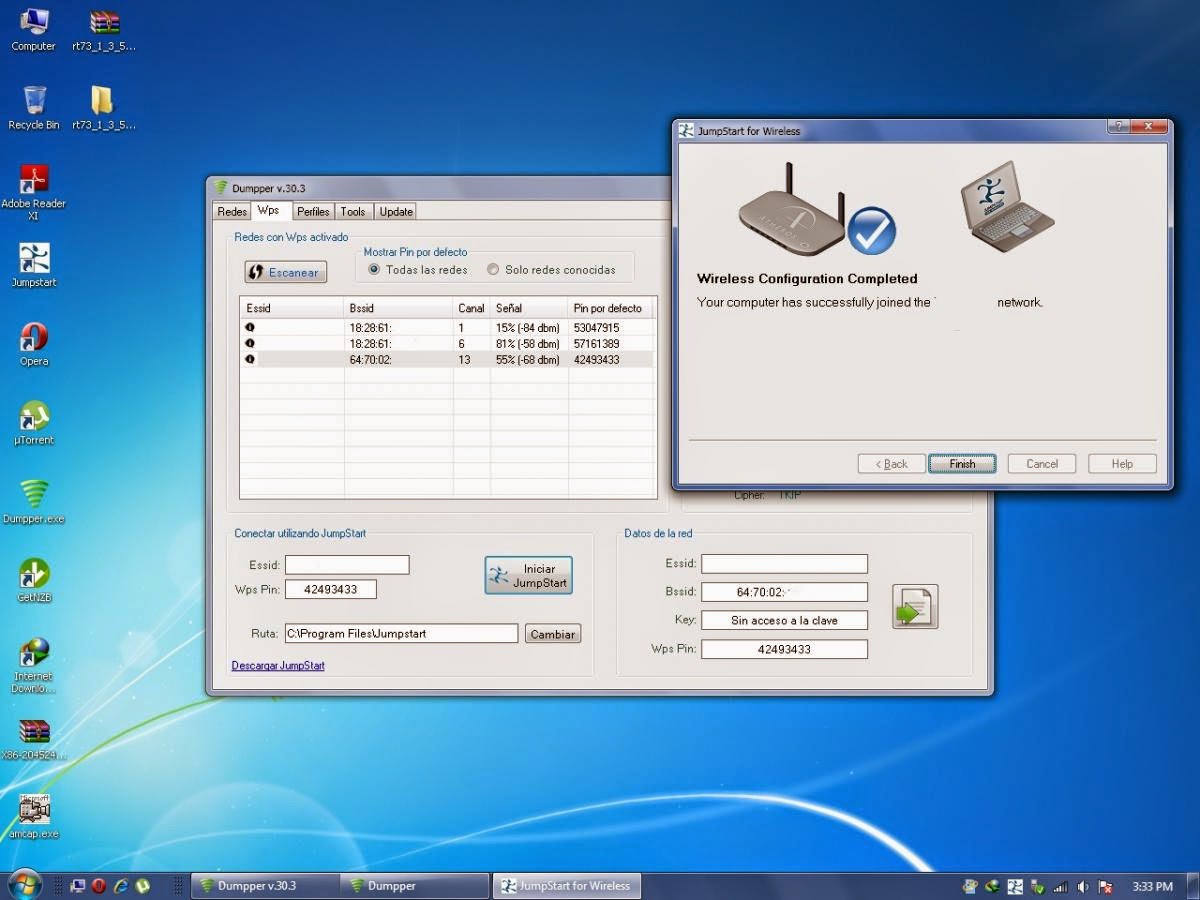
Task: Select the rt73_1_3_5 archive desktop icon
Action: 103,30
